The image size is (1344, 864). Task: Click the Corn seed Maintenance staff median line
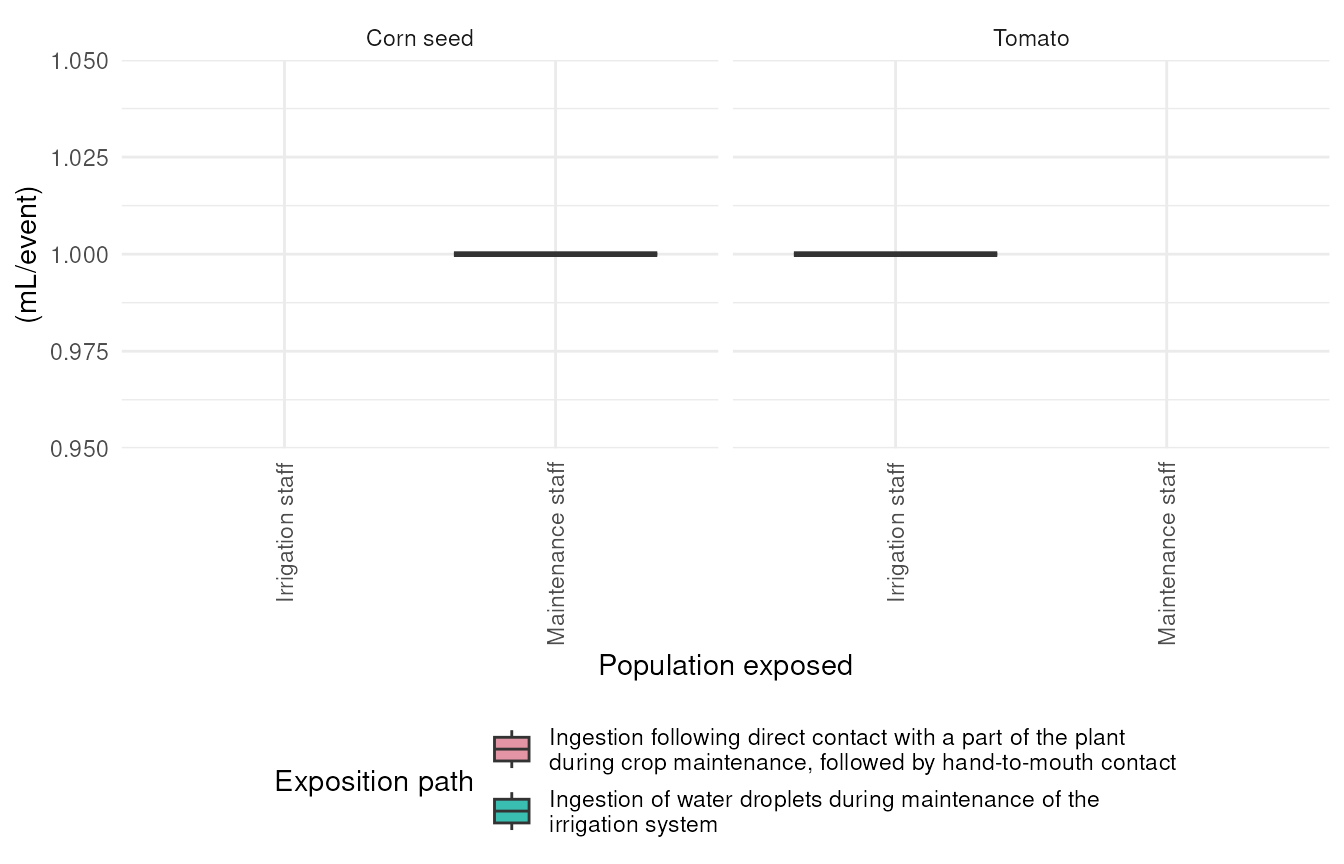[556, 254]
